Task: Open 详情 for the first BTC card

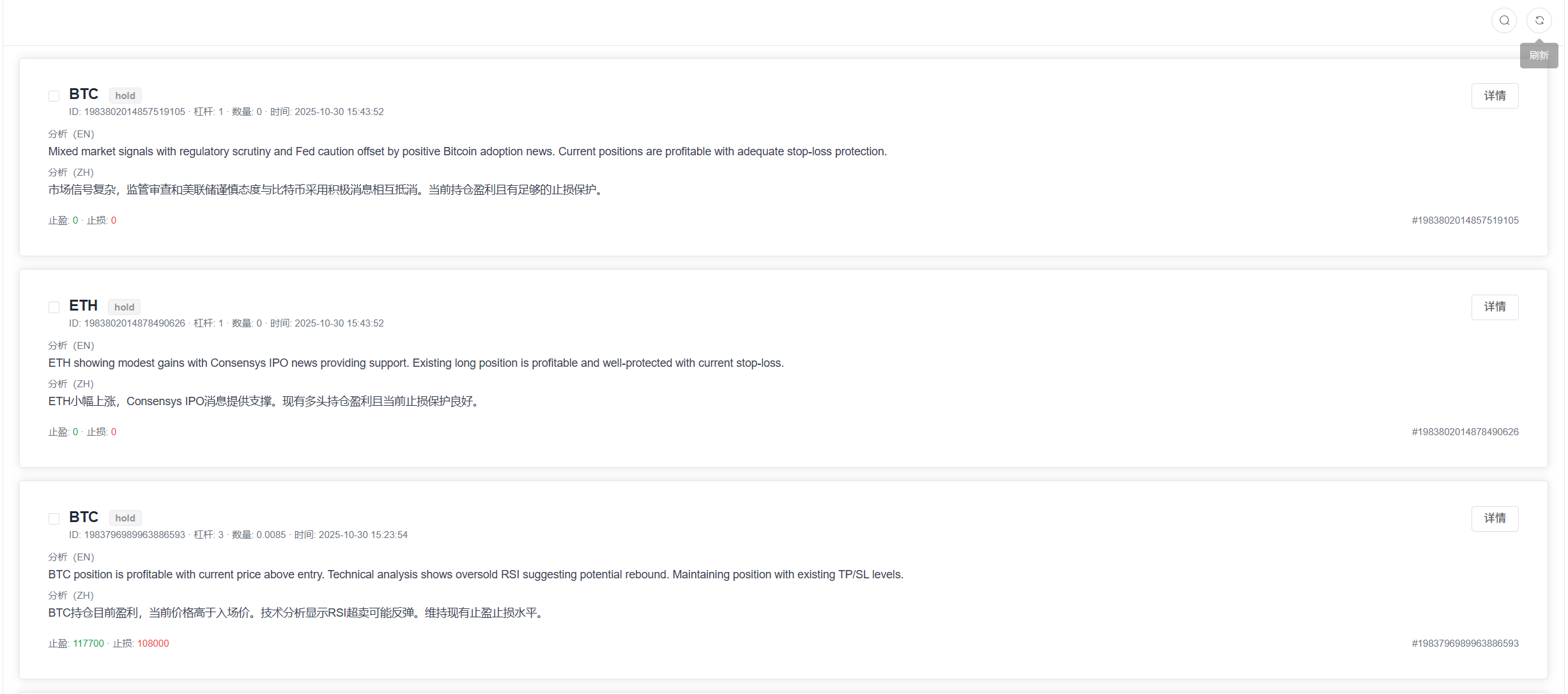Action: pyautogui.click(x=1495, y=96)
